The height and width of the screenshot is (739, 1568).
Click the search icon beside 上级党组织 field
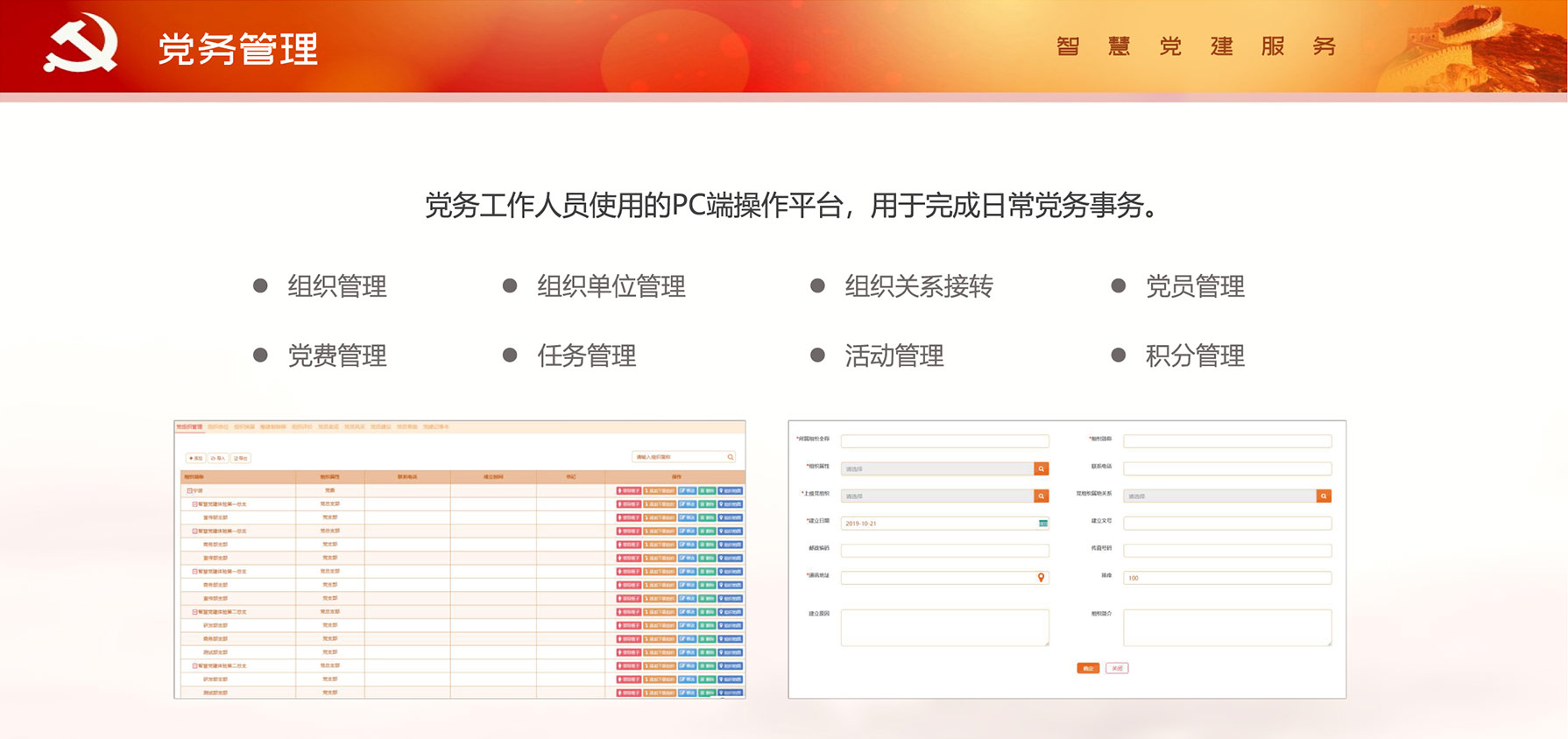pos(1041,496)
